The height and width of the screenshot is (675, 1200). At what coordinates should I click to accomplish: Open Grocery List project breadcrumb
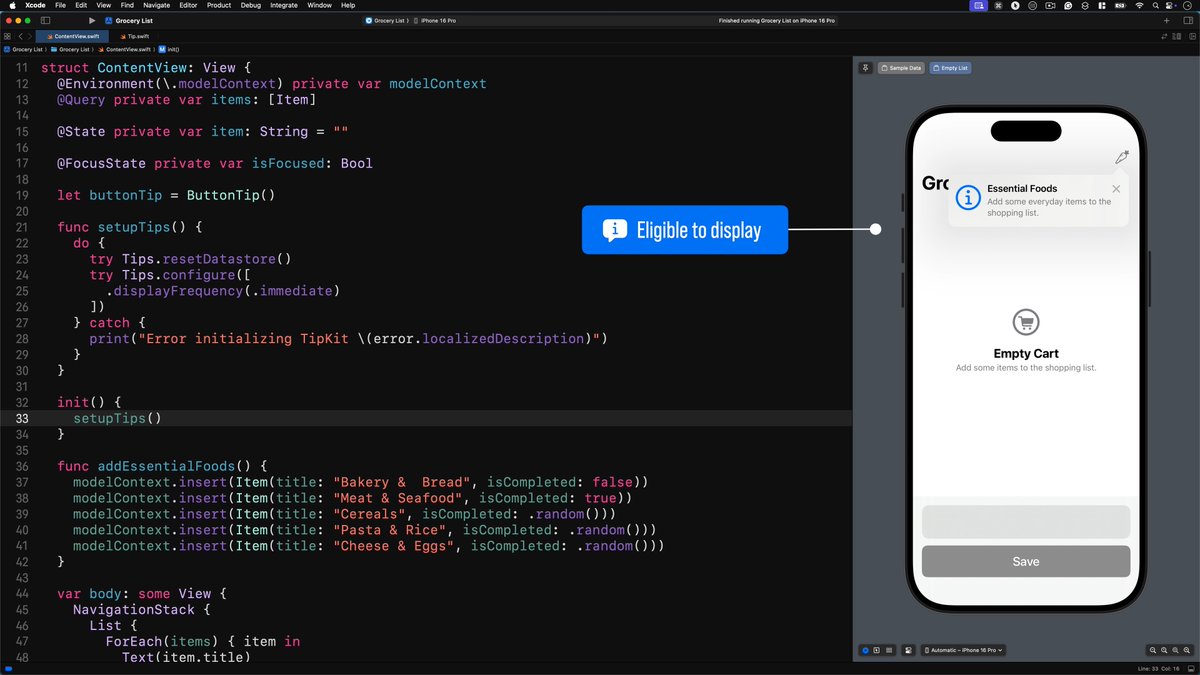[x=23, y=49]
